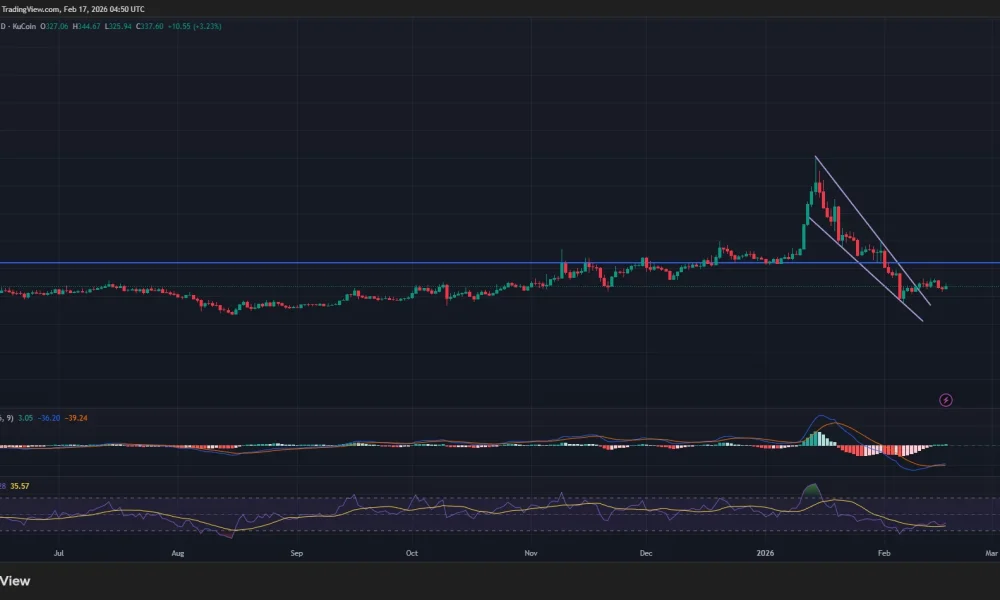Open TradingView.com from the watermark link

click(30, 8)
